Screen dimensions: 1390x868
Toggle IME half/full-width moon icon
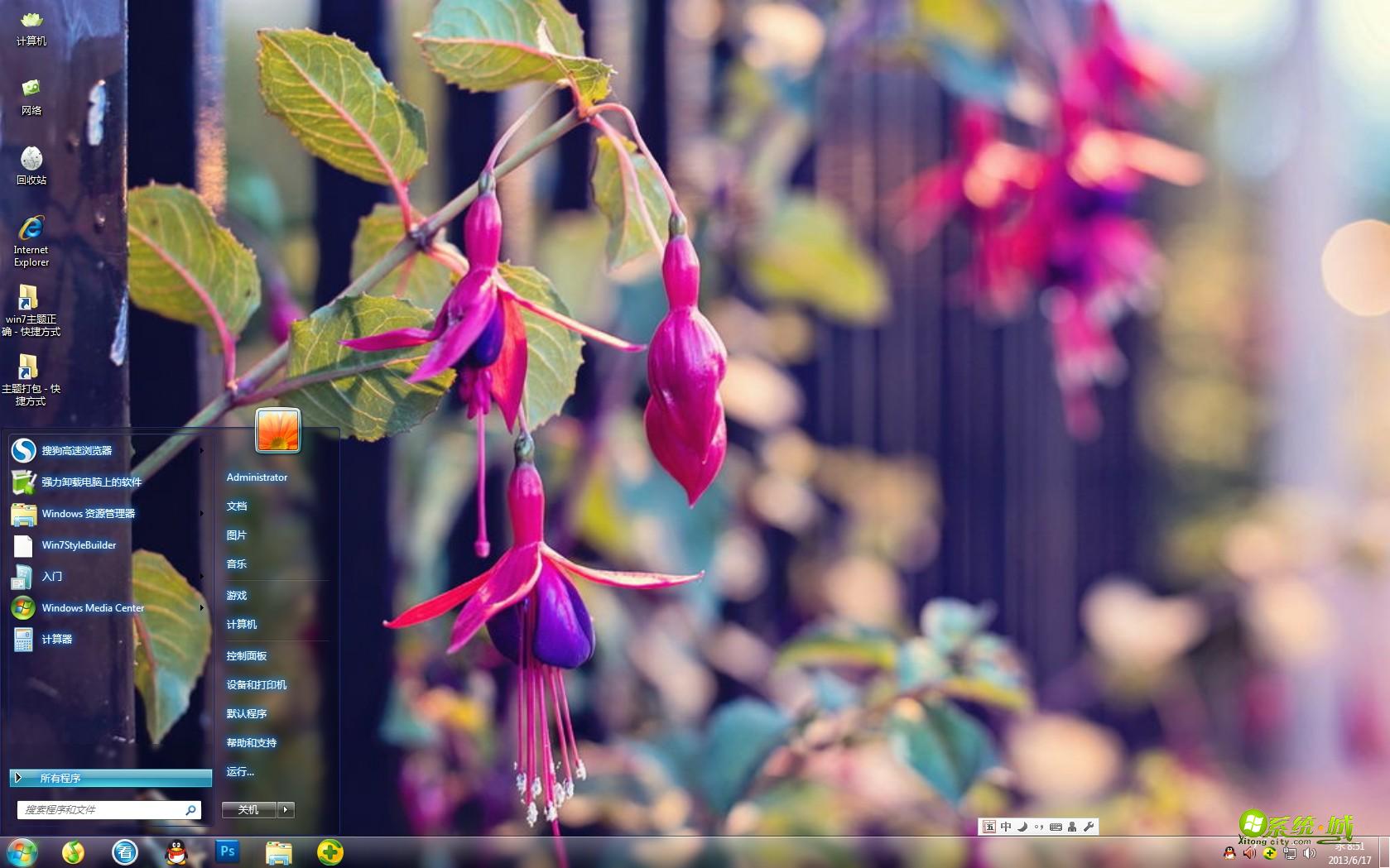(x=1022, y=827)
